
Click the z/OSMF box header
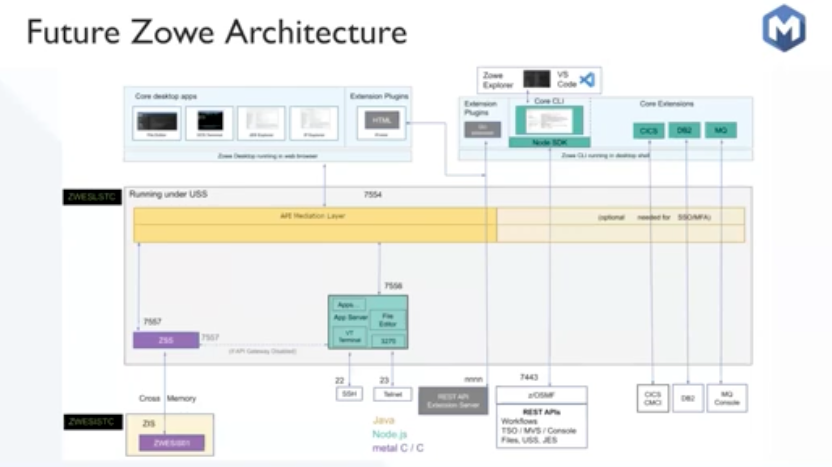[541, 395]
